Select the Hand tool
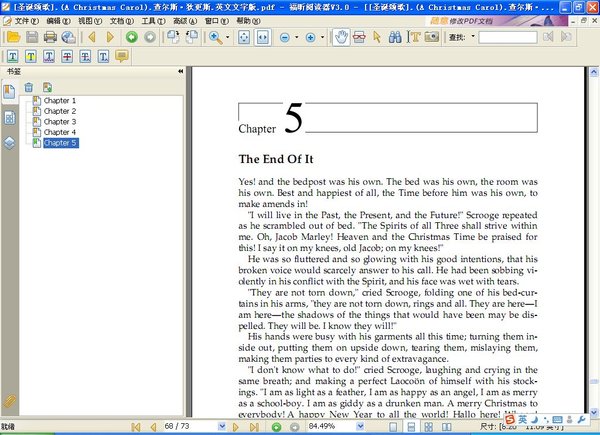The width and height of the screenshot is (600, 435). click(x=341, y=37)
